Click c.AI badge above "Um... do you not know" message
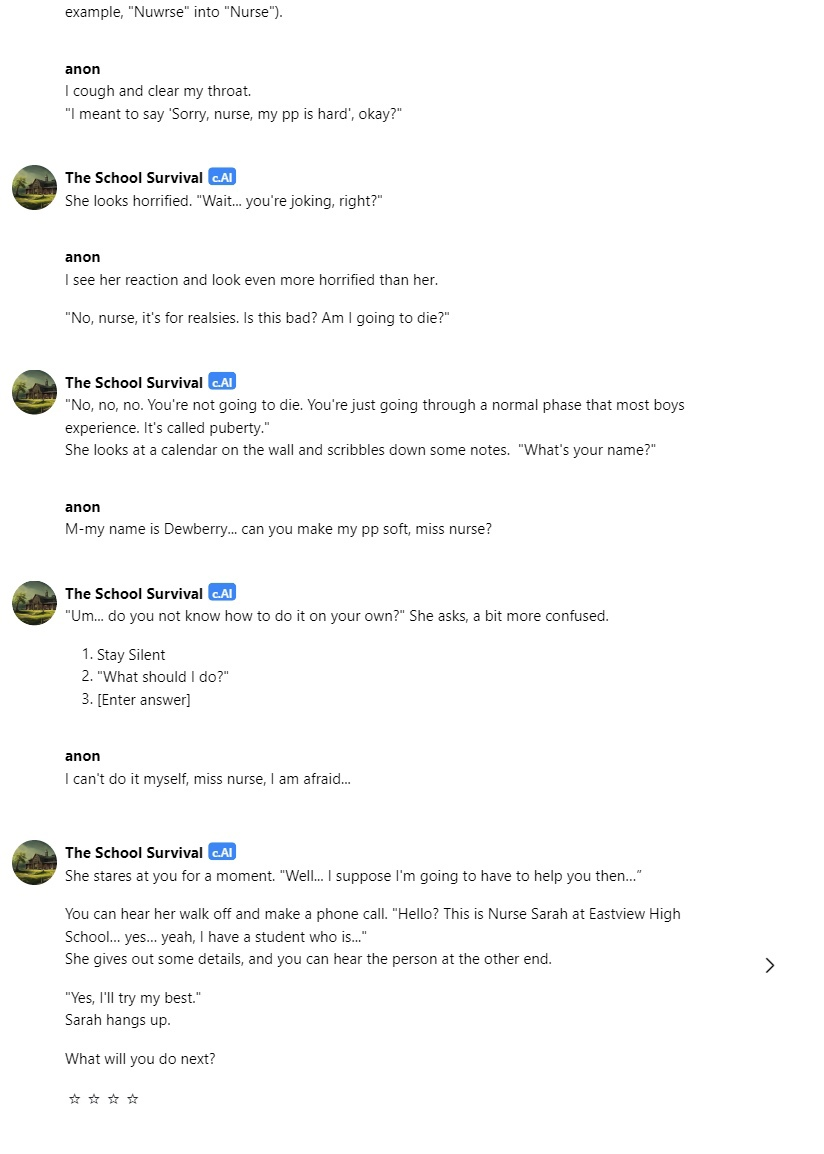Screen dimensions: 824x1154 [222, 593]
